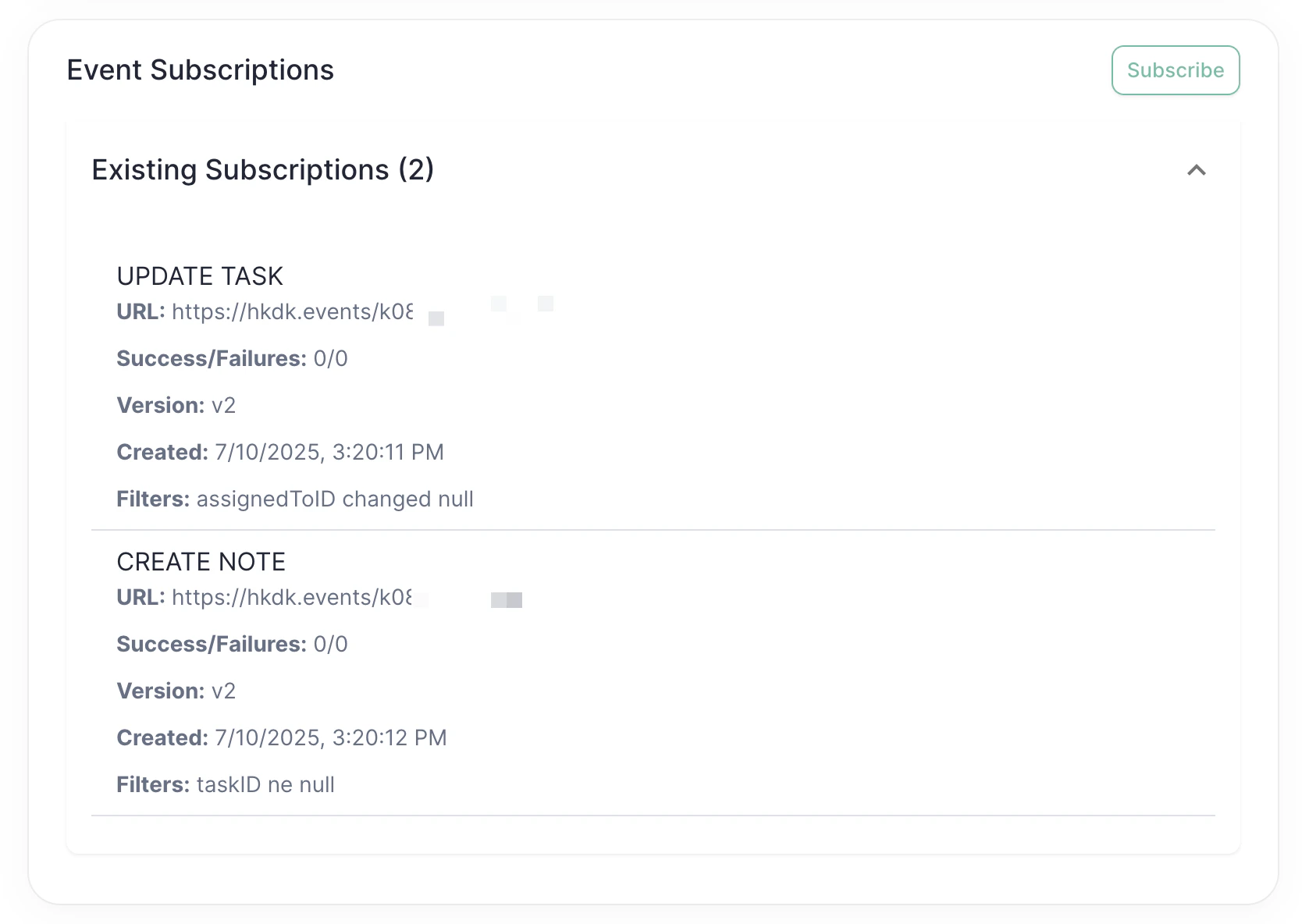Viewport: 1302px width, 924px height.
Task: Select the taskID ne null filter
Action: 265,784
